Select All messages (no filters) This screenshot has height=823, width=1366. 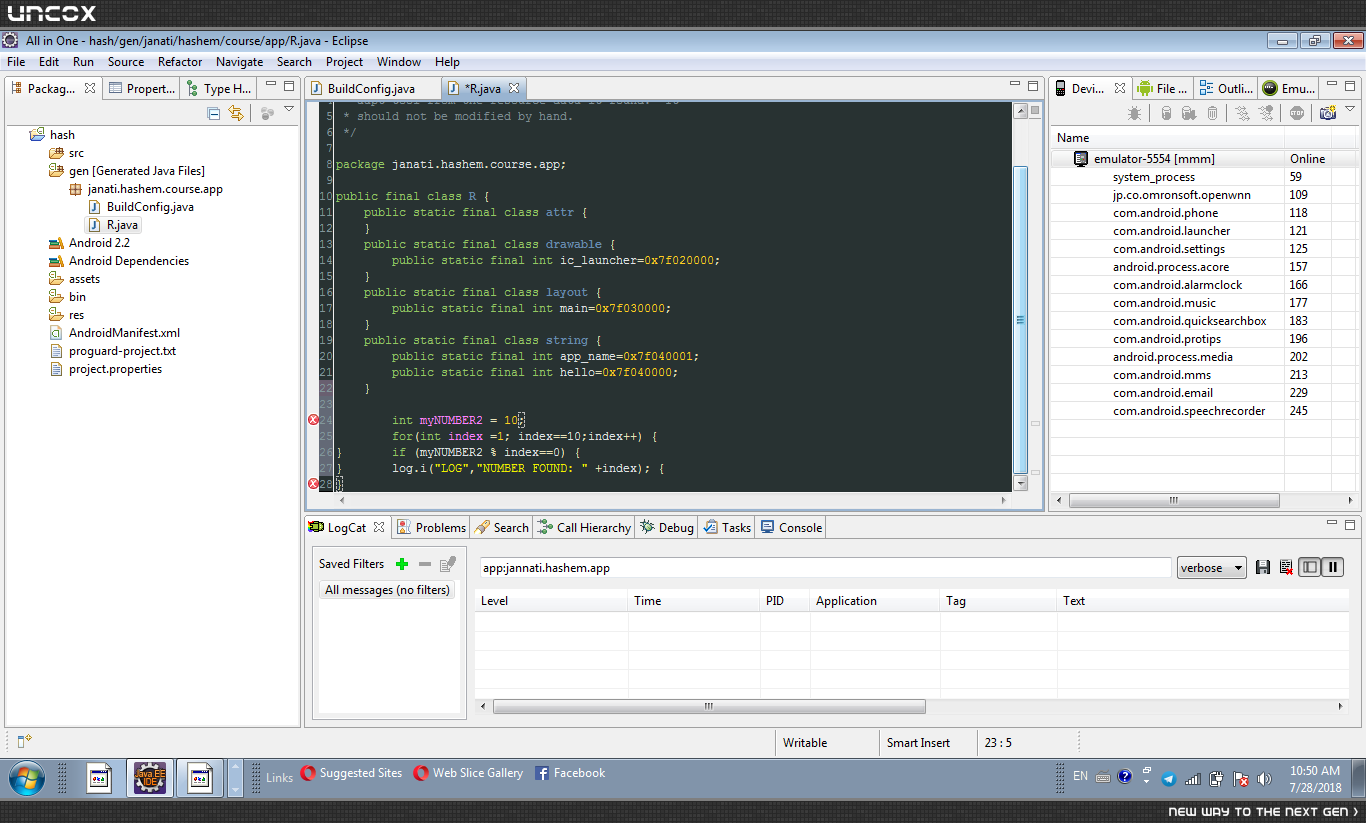[388, 590]
